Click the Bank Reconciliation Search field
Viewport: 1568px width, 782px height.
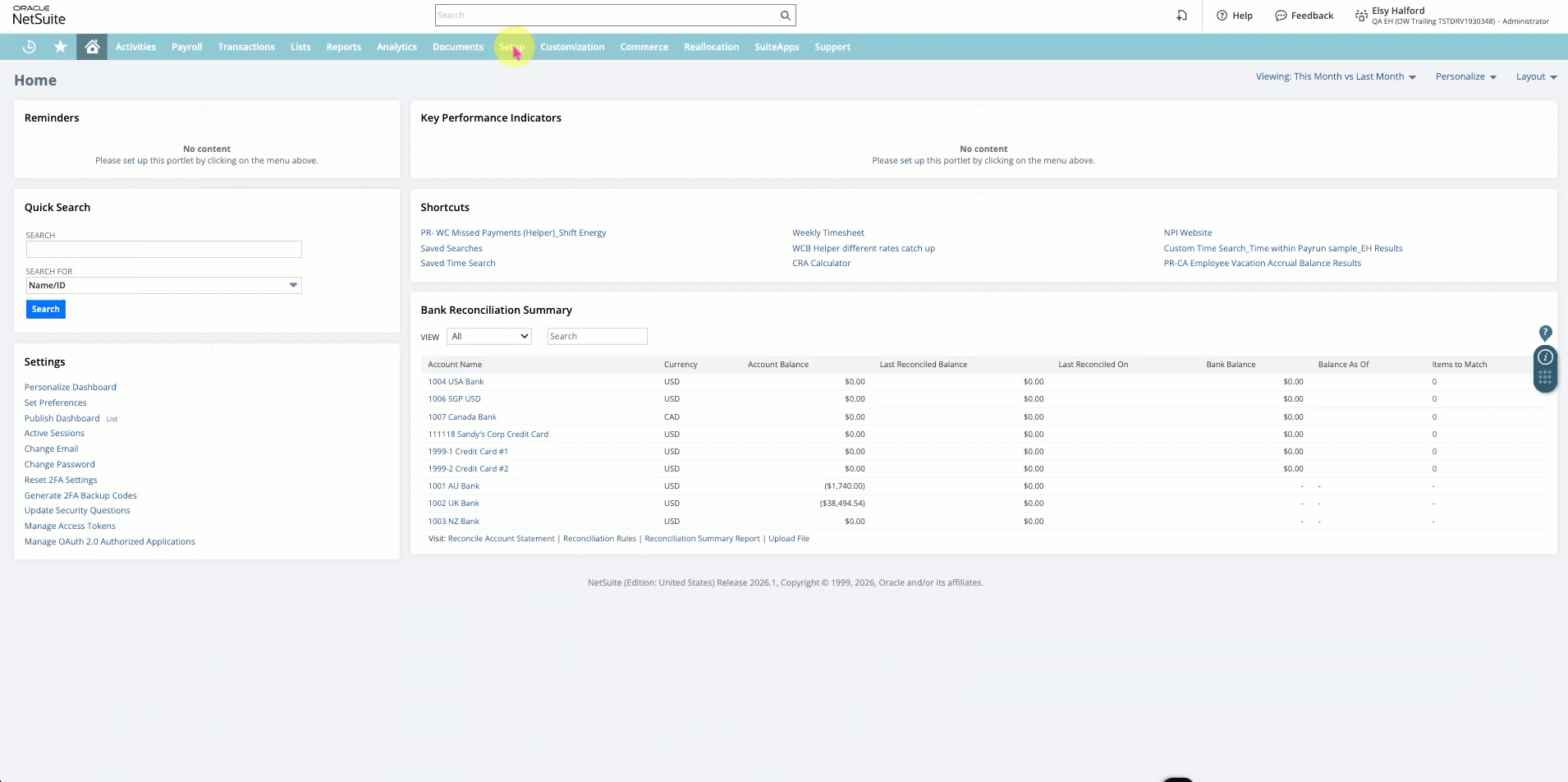point(598,336)
